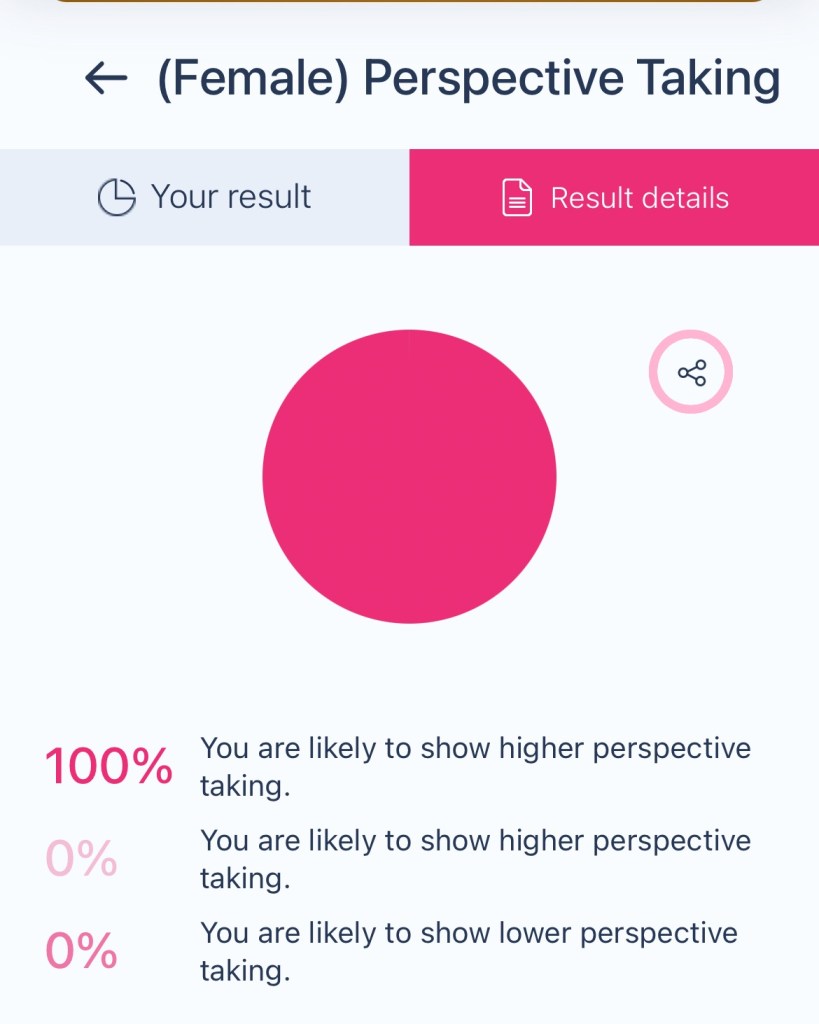Tap the large pink pie chart
Viewport: 819px width, 1024px height.
click(x=409, y=476)
